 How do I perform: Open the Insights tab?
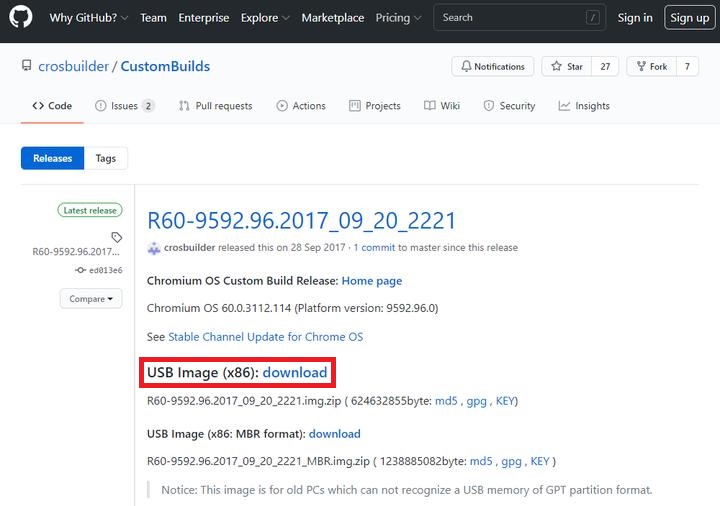click(x=584, y=106)
